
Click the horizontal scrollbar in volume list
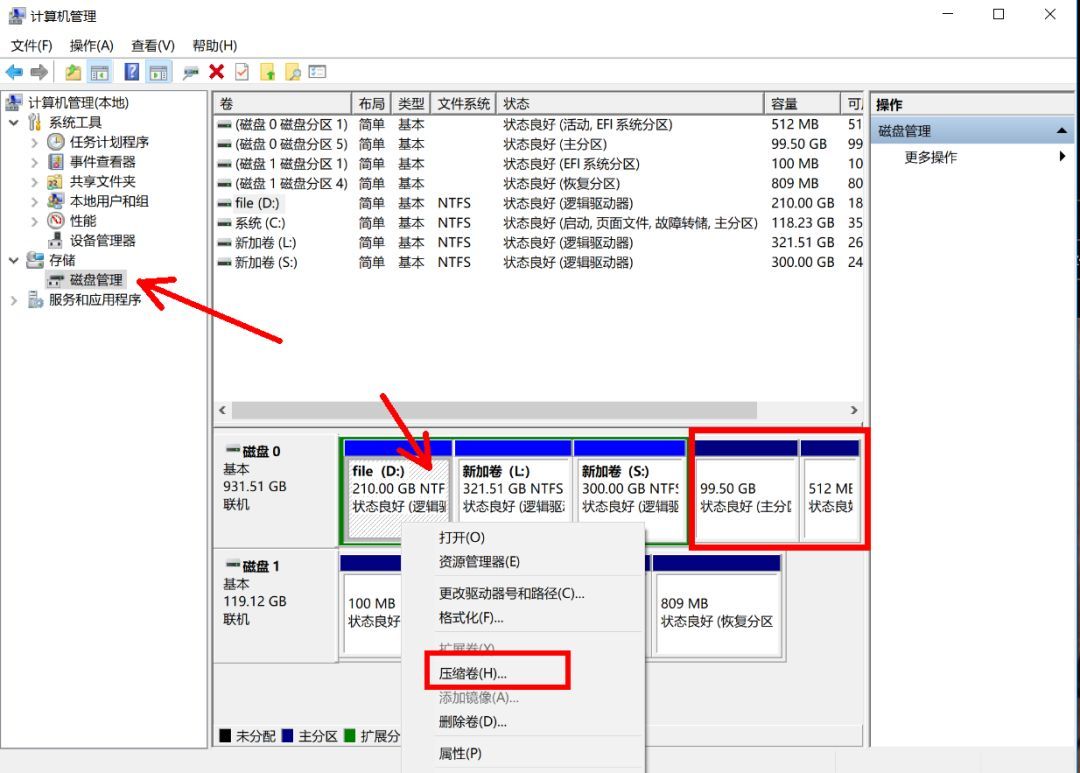tap(494, 410)
